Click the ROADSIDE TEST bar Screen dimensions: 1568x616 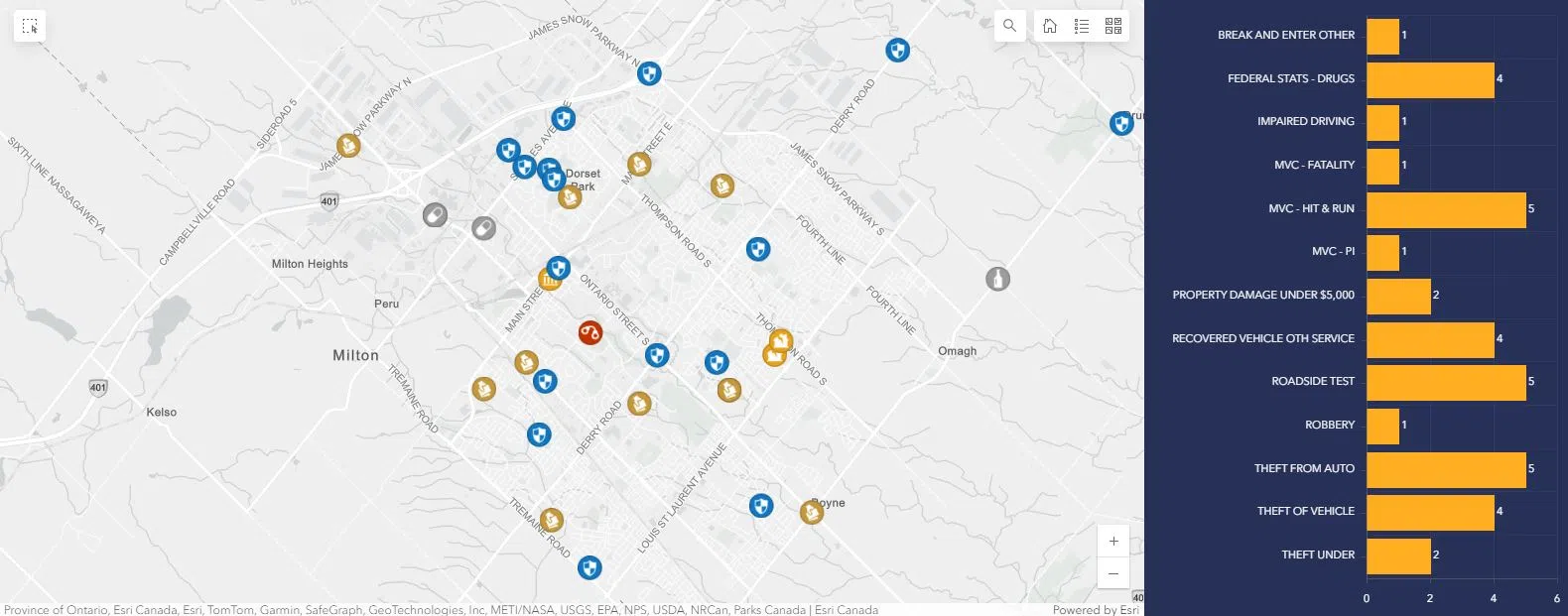tap(1445, 381)
